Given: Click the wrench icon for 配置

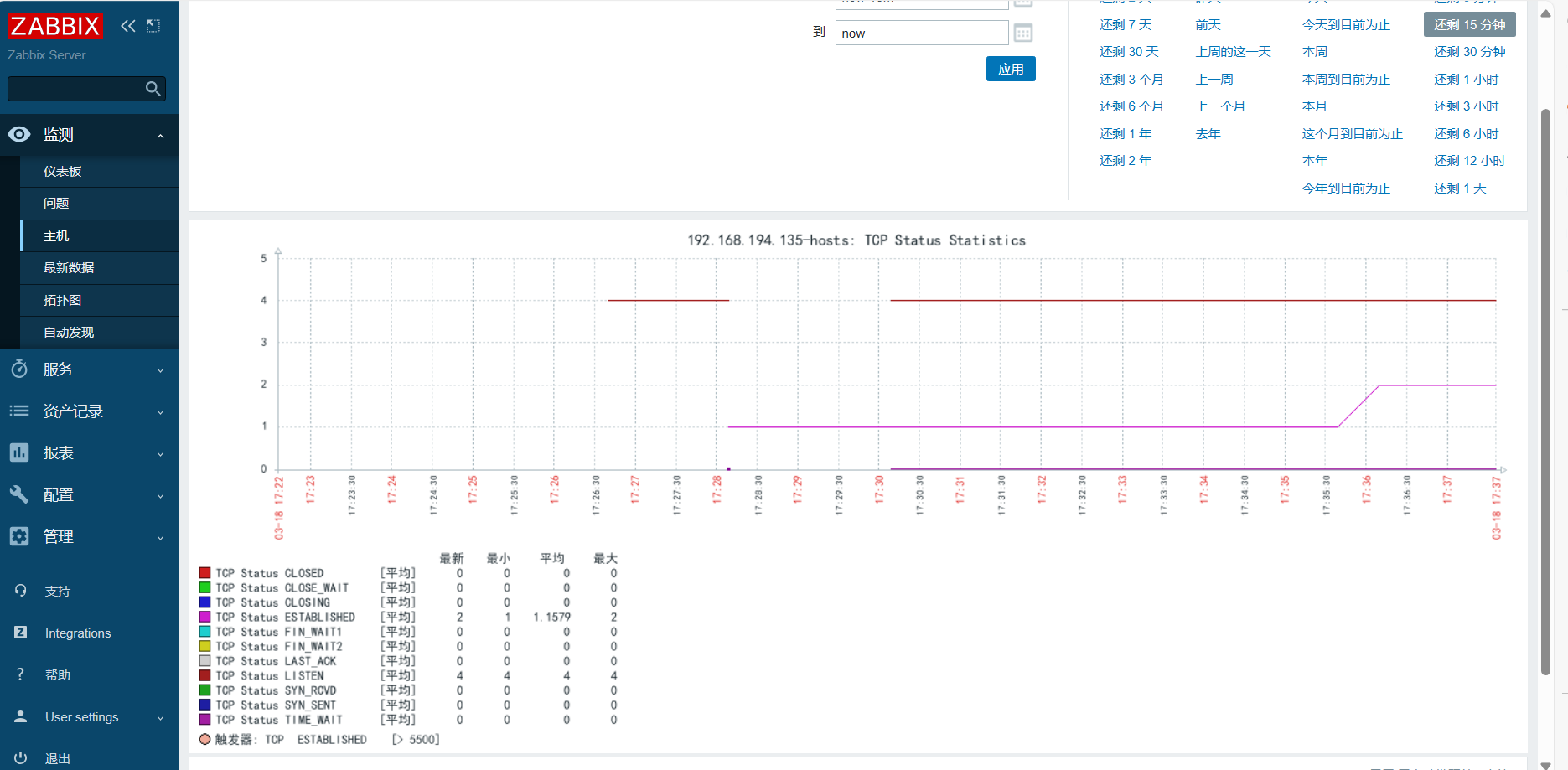Looking at the screenshot, I should (19, 494).
